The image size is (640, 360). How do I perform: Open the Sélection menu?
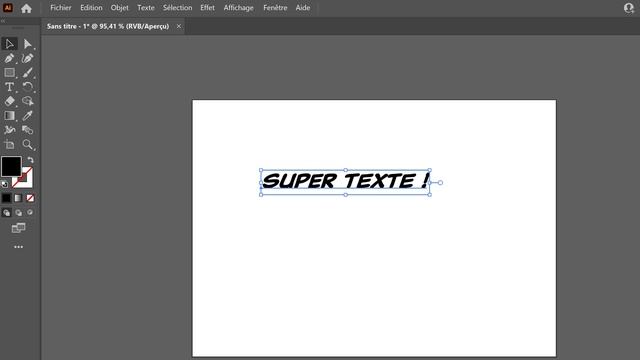[177, 8]
